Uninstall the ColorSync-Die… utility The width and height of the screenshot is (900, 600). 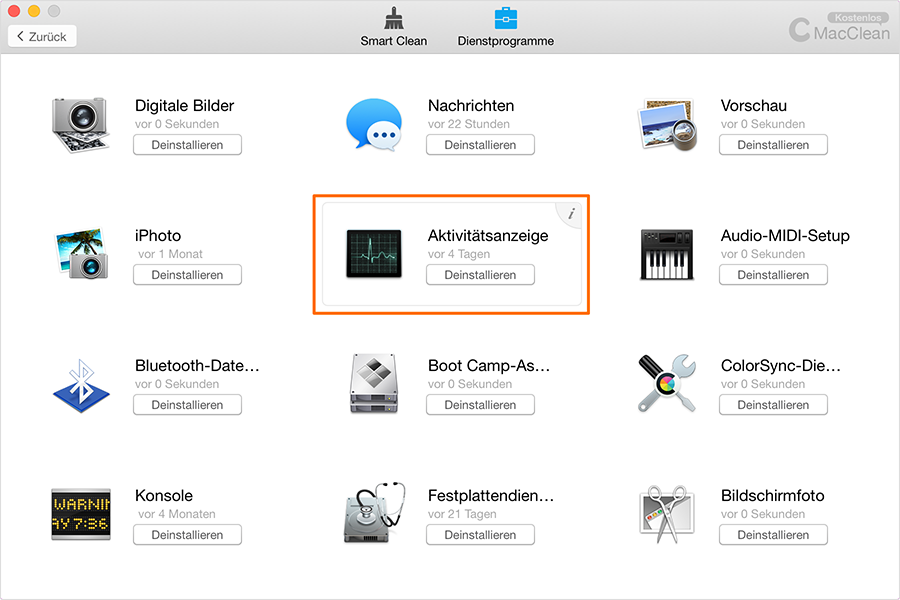pos(773,405)
